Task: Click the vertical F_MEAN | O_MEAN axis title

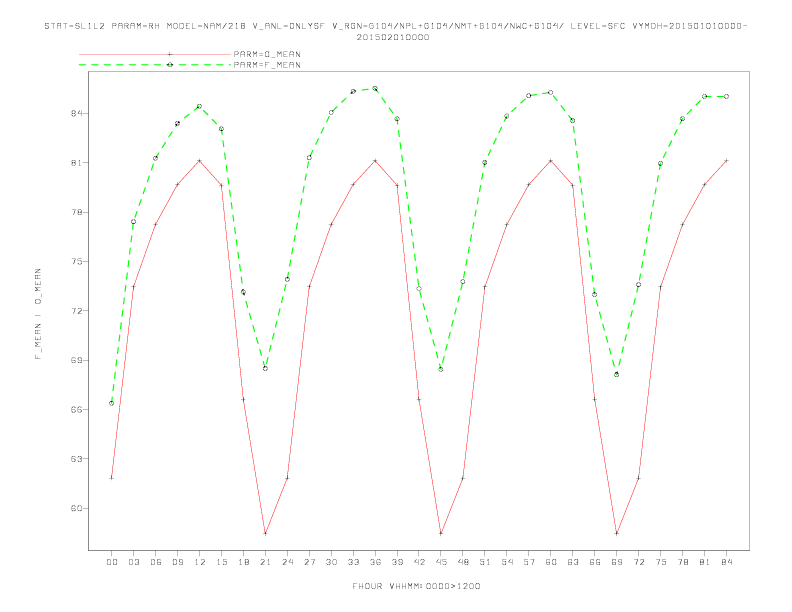Action: [x=38, y=314]
